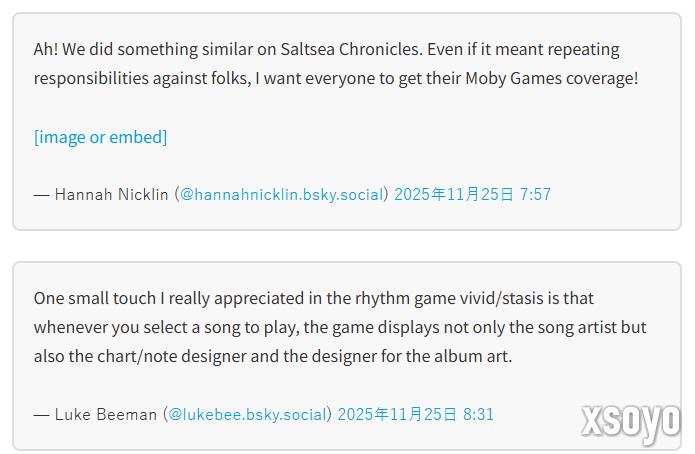
Task: Click the xsoyo watermark logo
Action: 631,423
